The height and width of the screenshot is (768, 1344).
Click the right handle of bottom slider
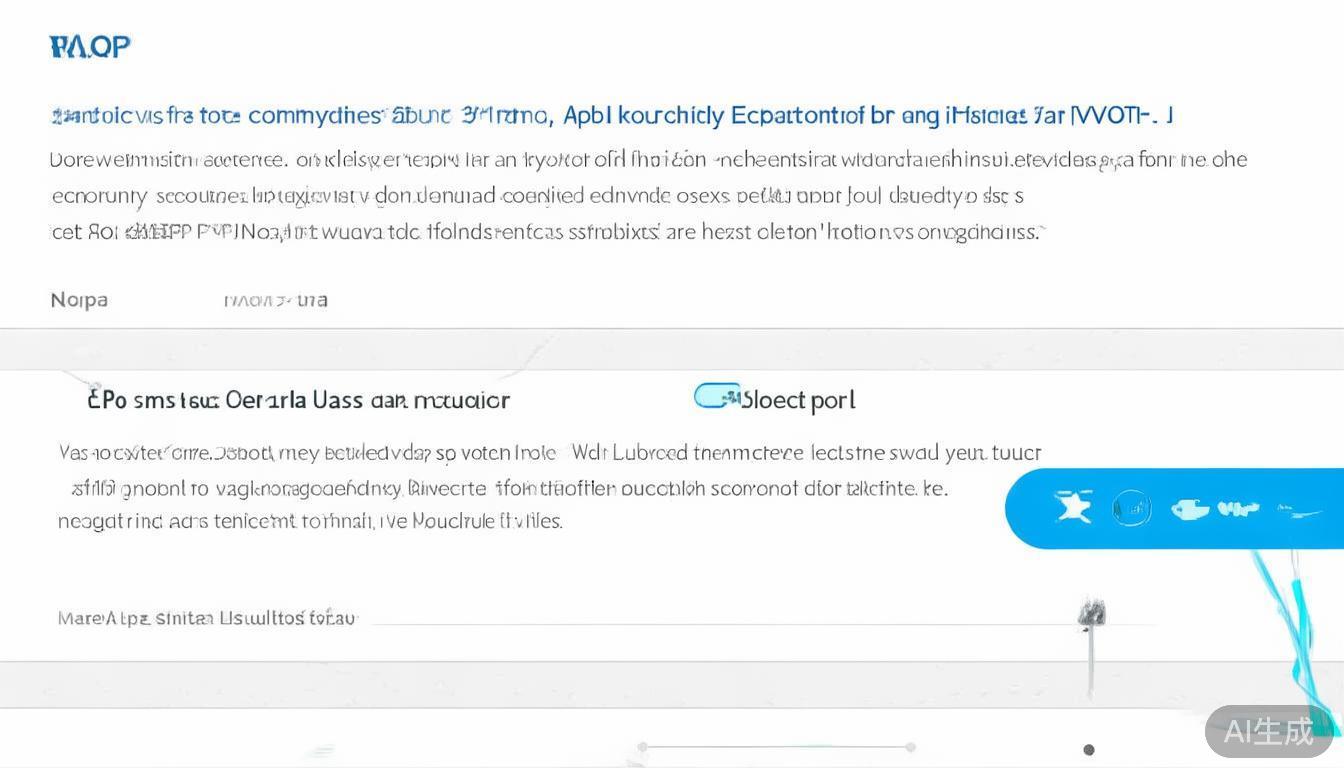tap(910, 746)
